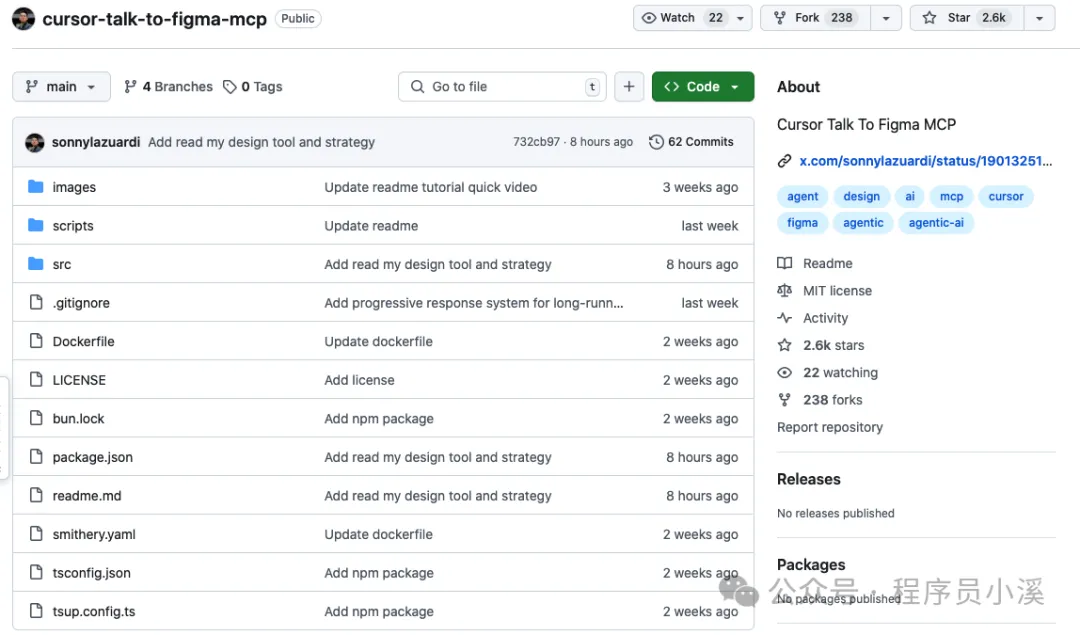Open the cursor-talk-to-figma-mcp repository title link
The image size is (1080, 635).
(154, 19)
